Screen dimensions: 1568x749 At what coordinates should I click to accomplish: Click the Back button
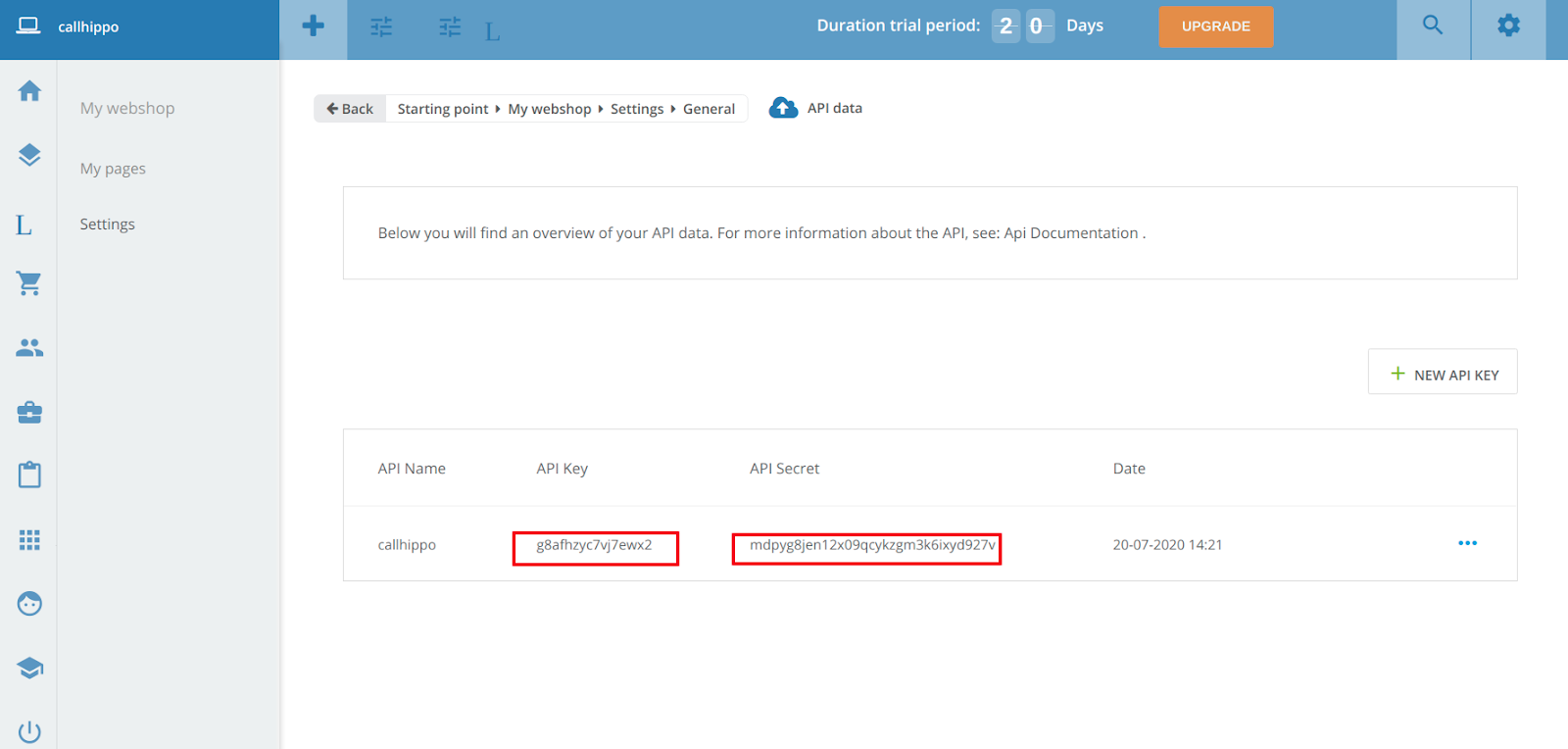click(x=350, y=109)
